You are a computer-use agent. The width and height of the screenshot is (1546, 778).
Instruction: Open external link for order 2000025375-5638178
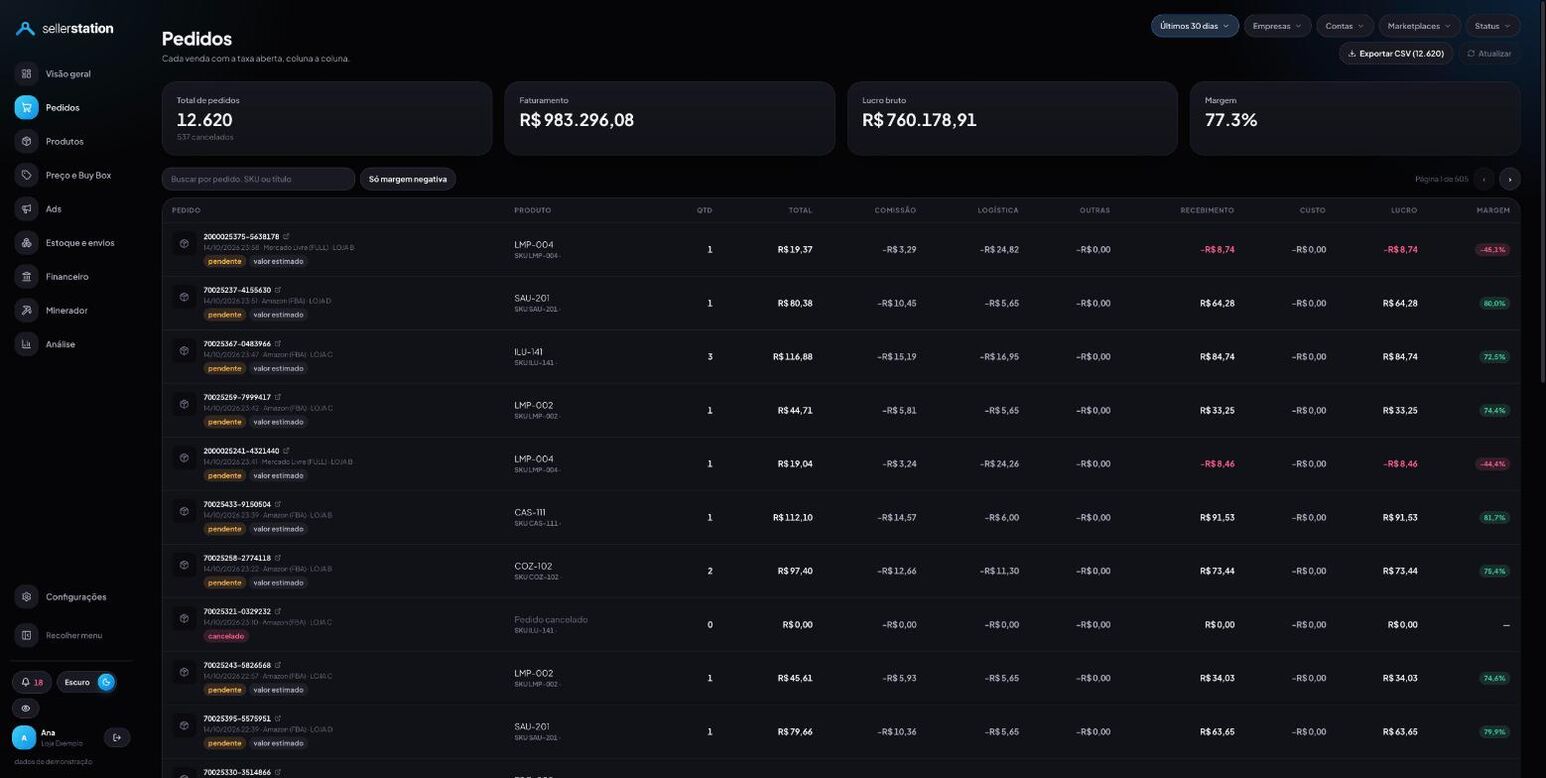coord(286,237)
